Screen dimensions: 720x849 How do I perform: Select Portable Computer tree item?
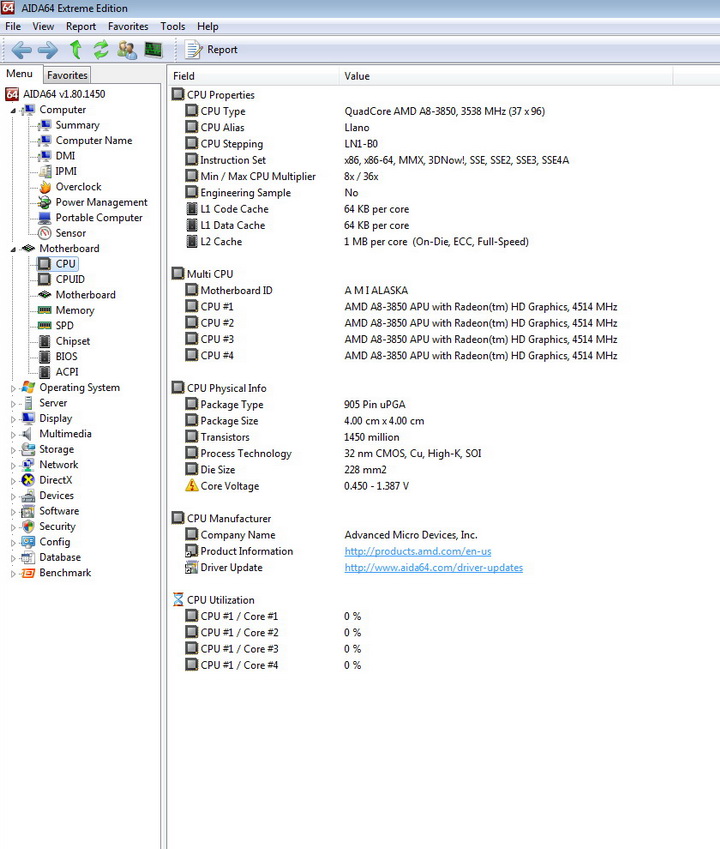click(99, 218)
